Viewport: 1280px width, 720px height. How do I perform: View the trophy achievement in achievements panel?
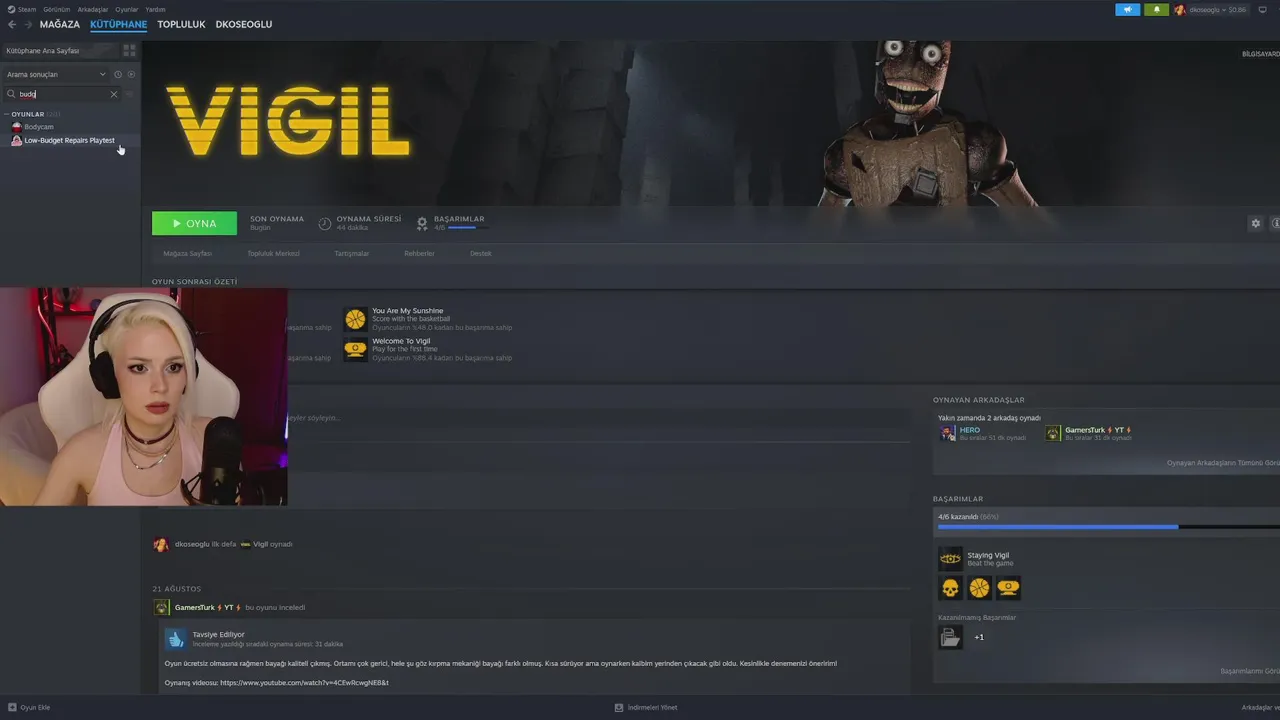pos(1008,588)
